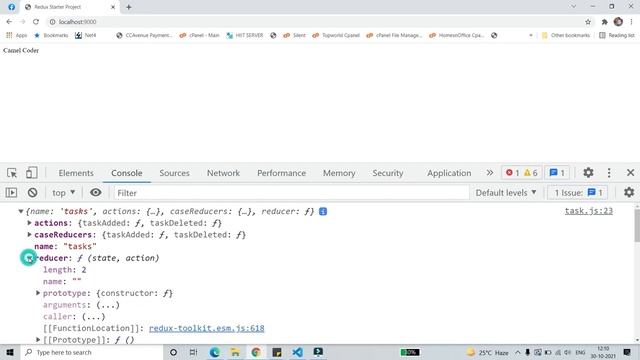This screenshot has height=360, width=640.
Task: Open the Reading list
Action: pos(617,35)
